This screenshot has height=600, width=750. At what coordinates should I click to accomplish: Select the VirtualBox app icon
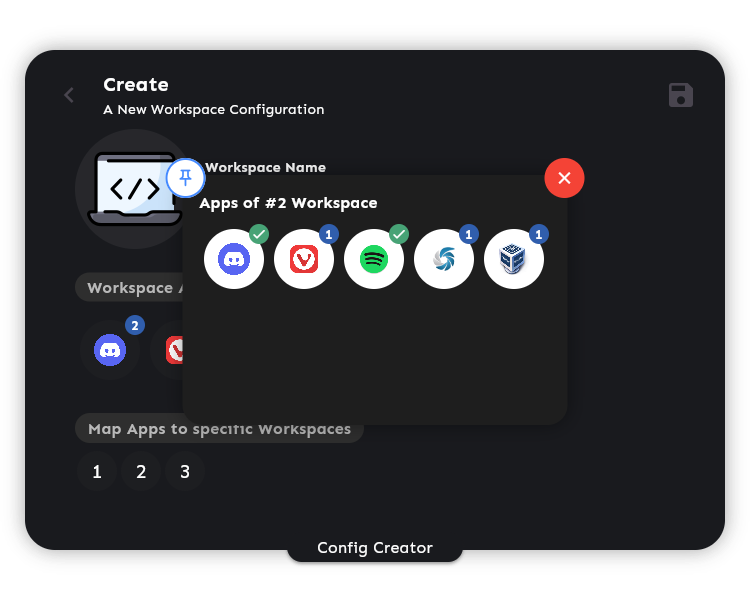click(514, 259)
